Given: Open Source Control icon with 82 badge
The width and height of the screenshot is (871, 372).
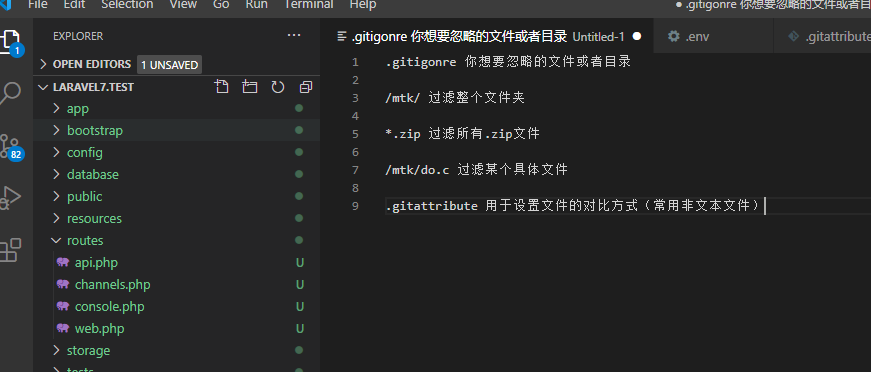Looking at the screenshot, I should coord(11,147).
